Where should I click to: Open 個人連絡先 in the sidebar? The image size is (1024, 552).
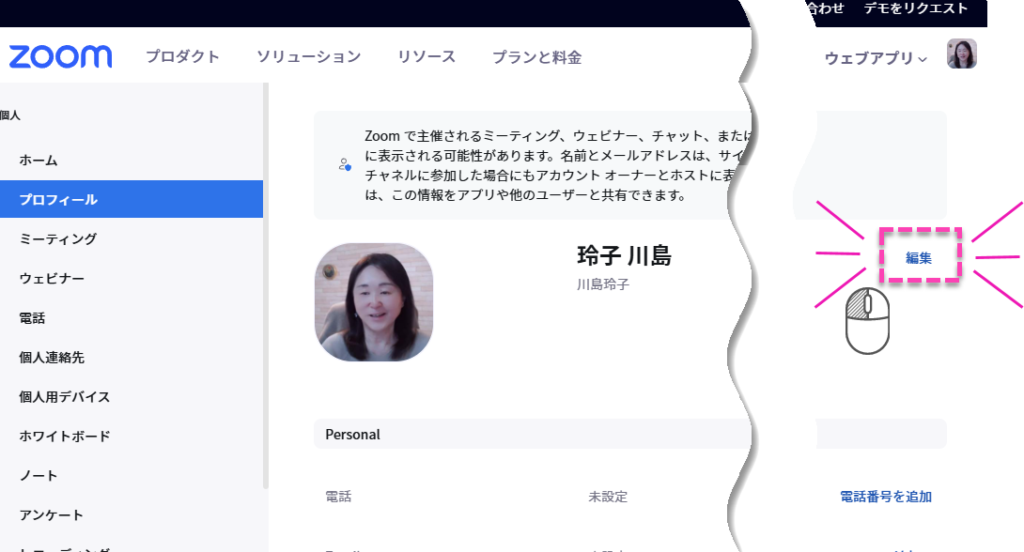(51, 357)
